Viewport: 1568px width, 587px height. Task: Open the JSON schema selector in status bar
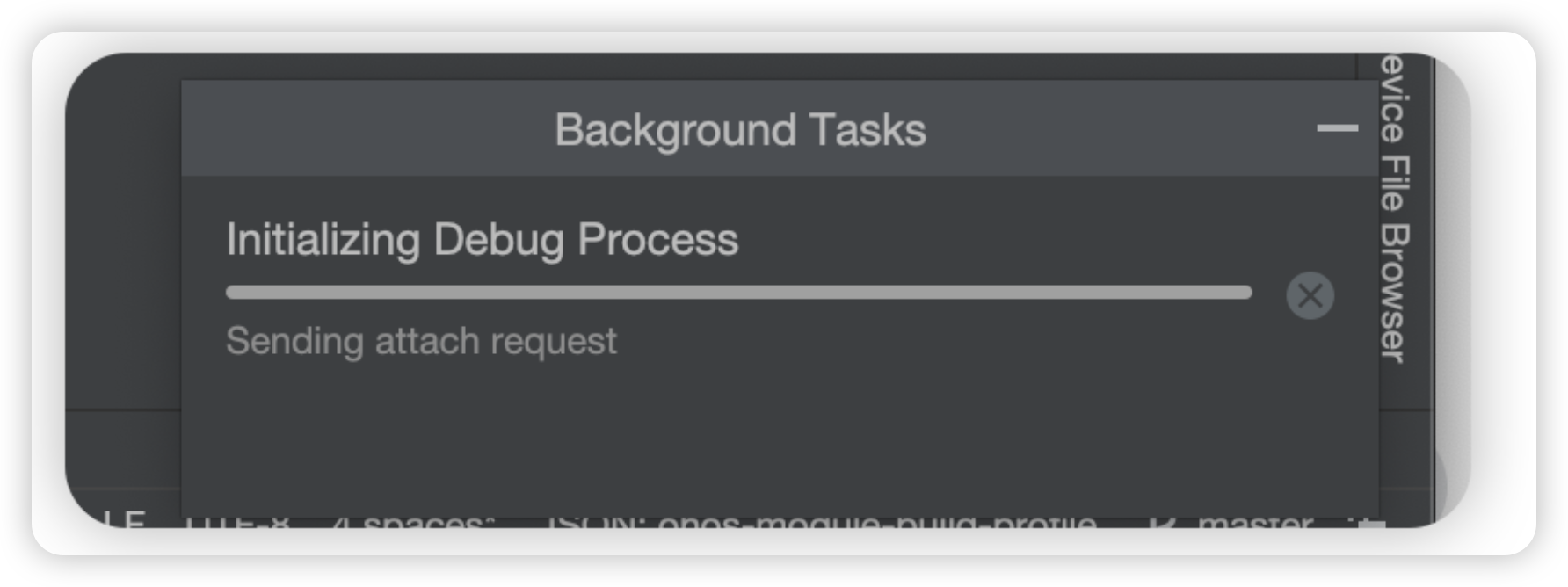tap(821, 520)
